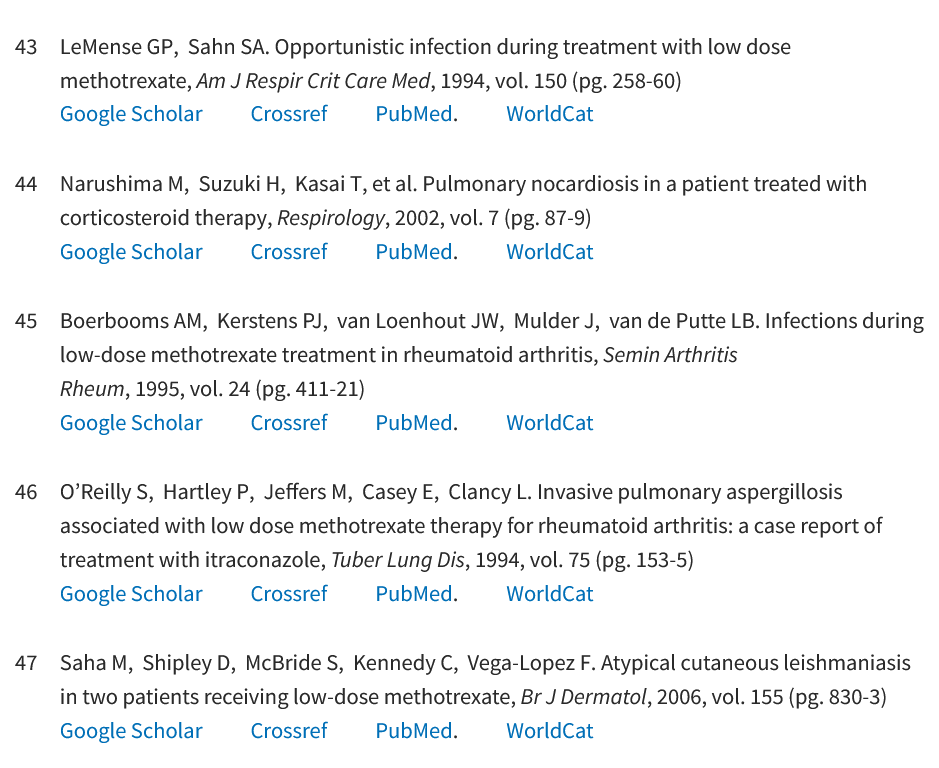The image size is (939, 768).
Task: Click Google Scholar under Narushima reference 44
Action: click(x=131, y=252)
